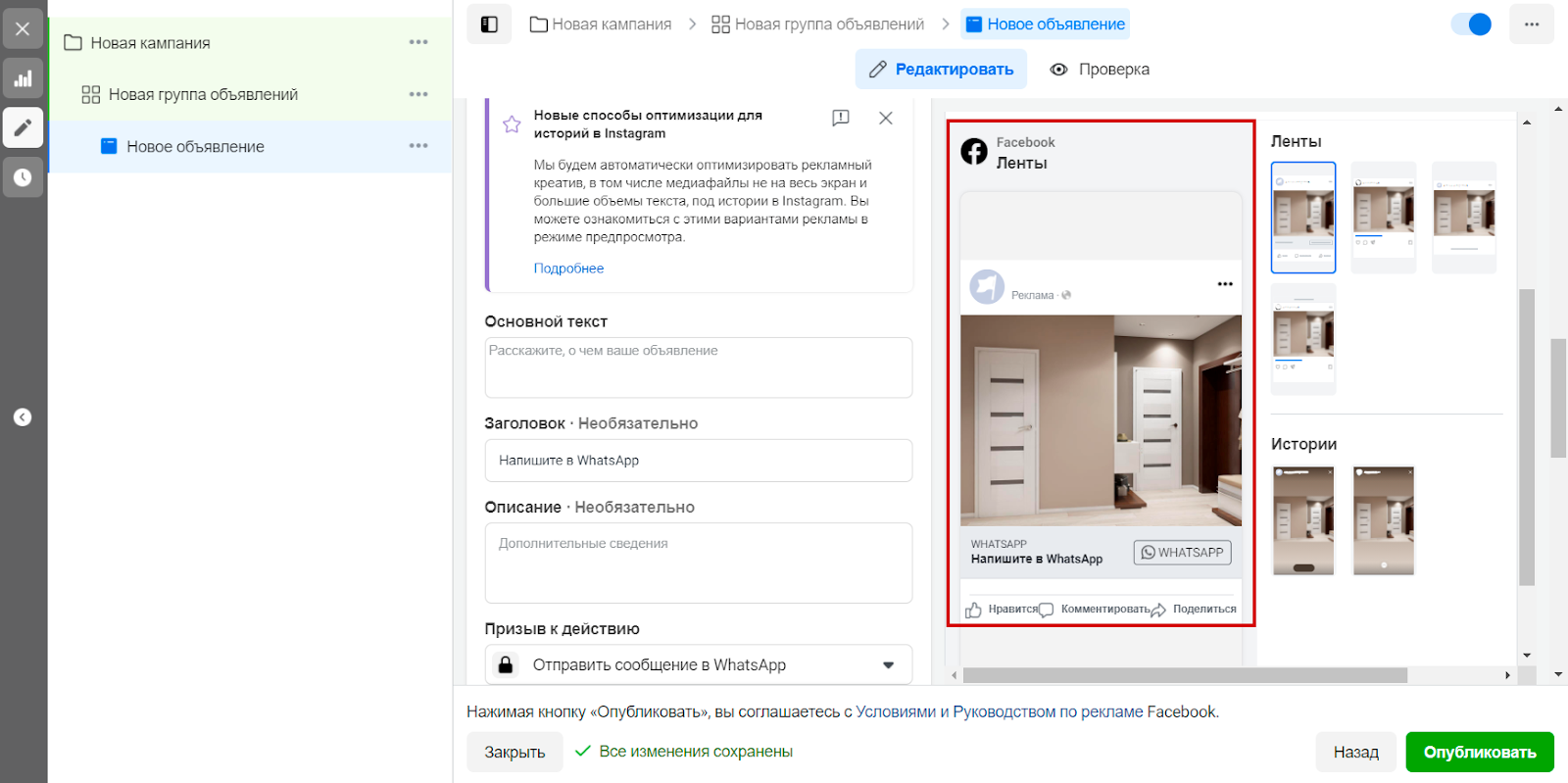This screenshot has height=783, width=1568.
Task: Open the three-dot menu on the ad preview post
Action: click(1225, 284)
